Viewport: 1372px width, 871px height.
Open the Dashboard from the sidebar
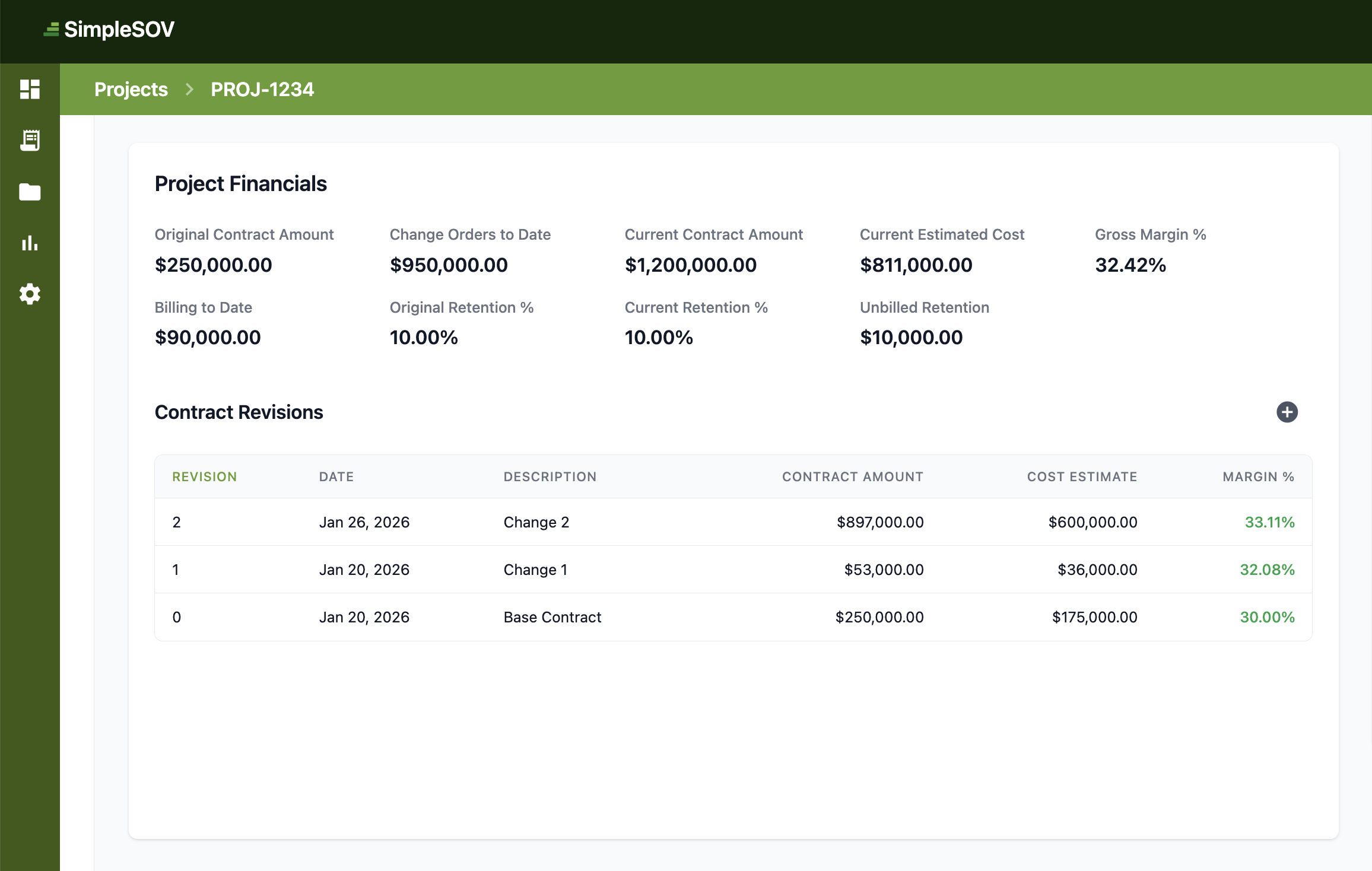point(30,89)
